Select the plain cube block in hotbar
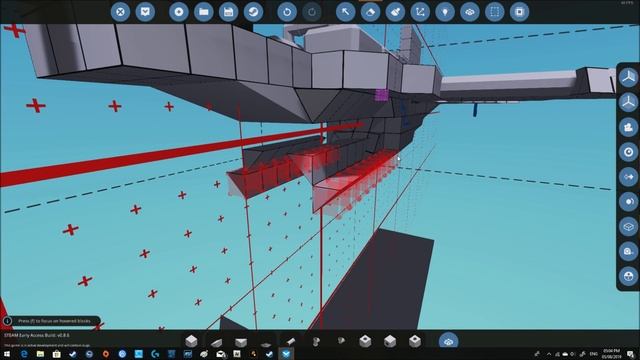 pyautogui.click(x=191, y=340)
